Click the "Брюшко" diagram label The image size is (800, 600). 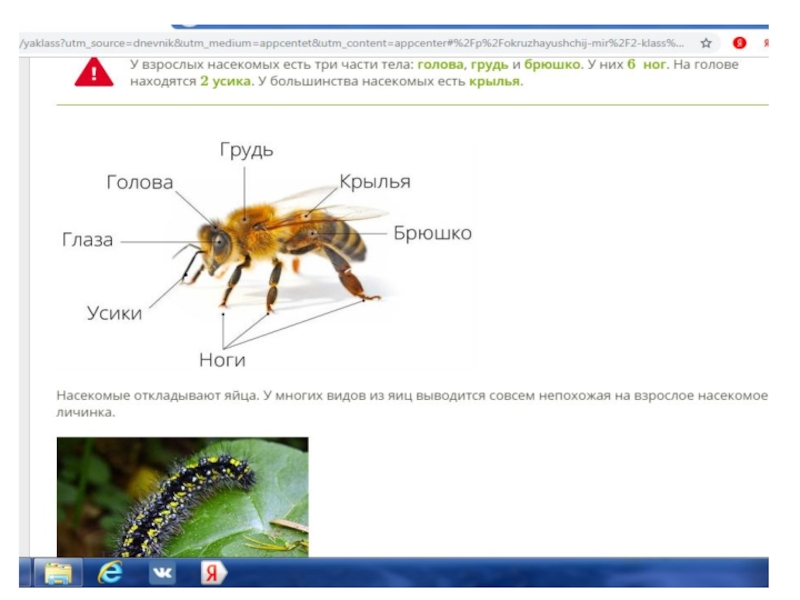432,233
